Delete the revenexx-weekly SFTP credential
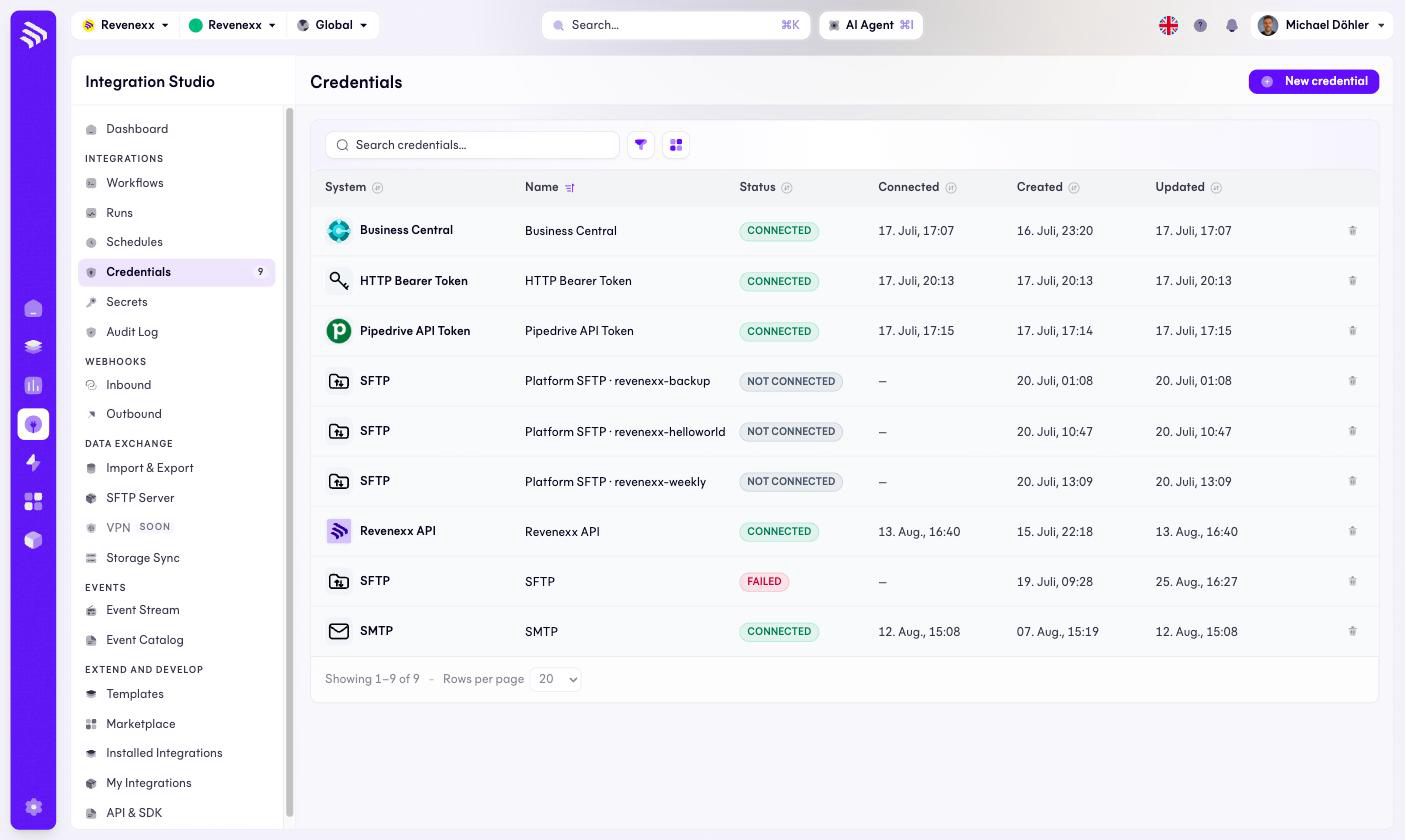1405x840 pixels. point(1352,481)
